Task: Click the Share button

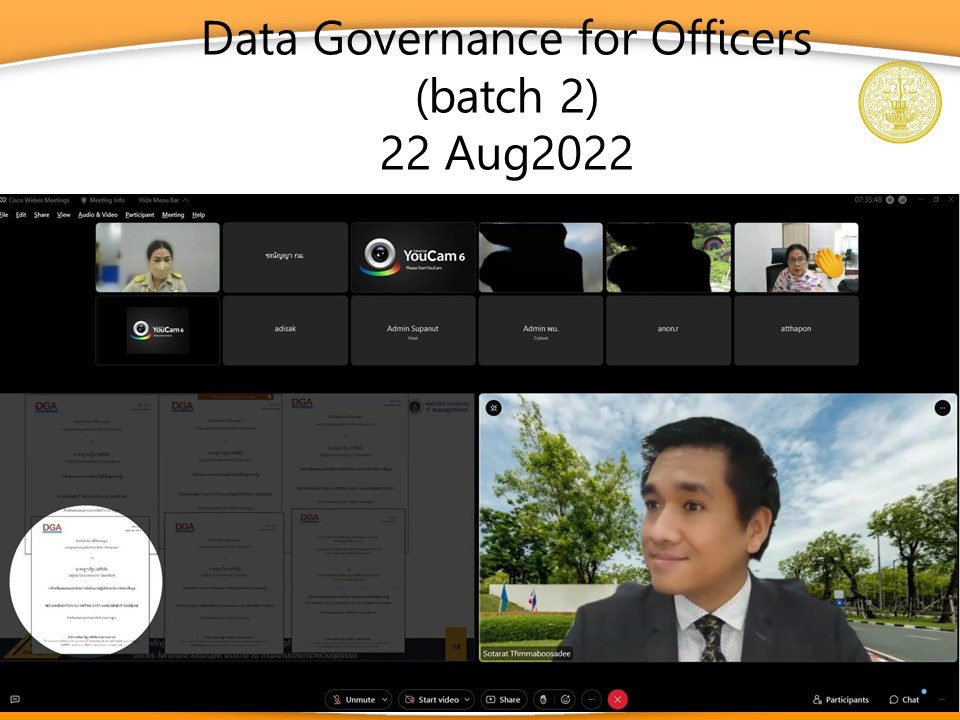Action: (503, 699)
